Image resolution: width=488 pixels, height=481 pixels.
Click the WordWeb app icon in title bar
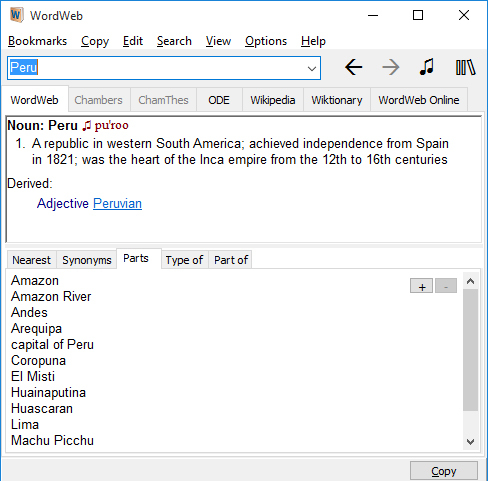[x=16, y=15]
